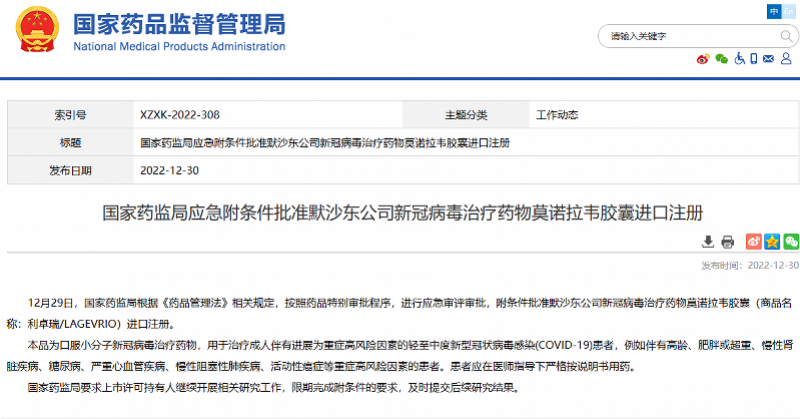This screenshot has height=419, width=800.
Task: Share article to Weibo red icon
Action: coord(754,241)
